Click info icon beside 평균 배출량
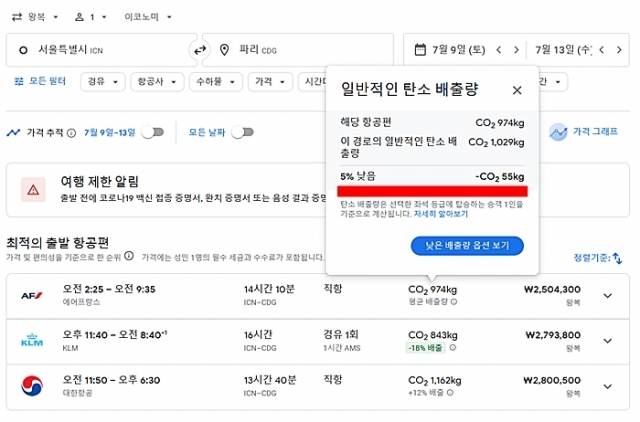Viewport: 640px width, 422px height. [x=454, y=302]
